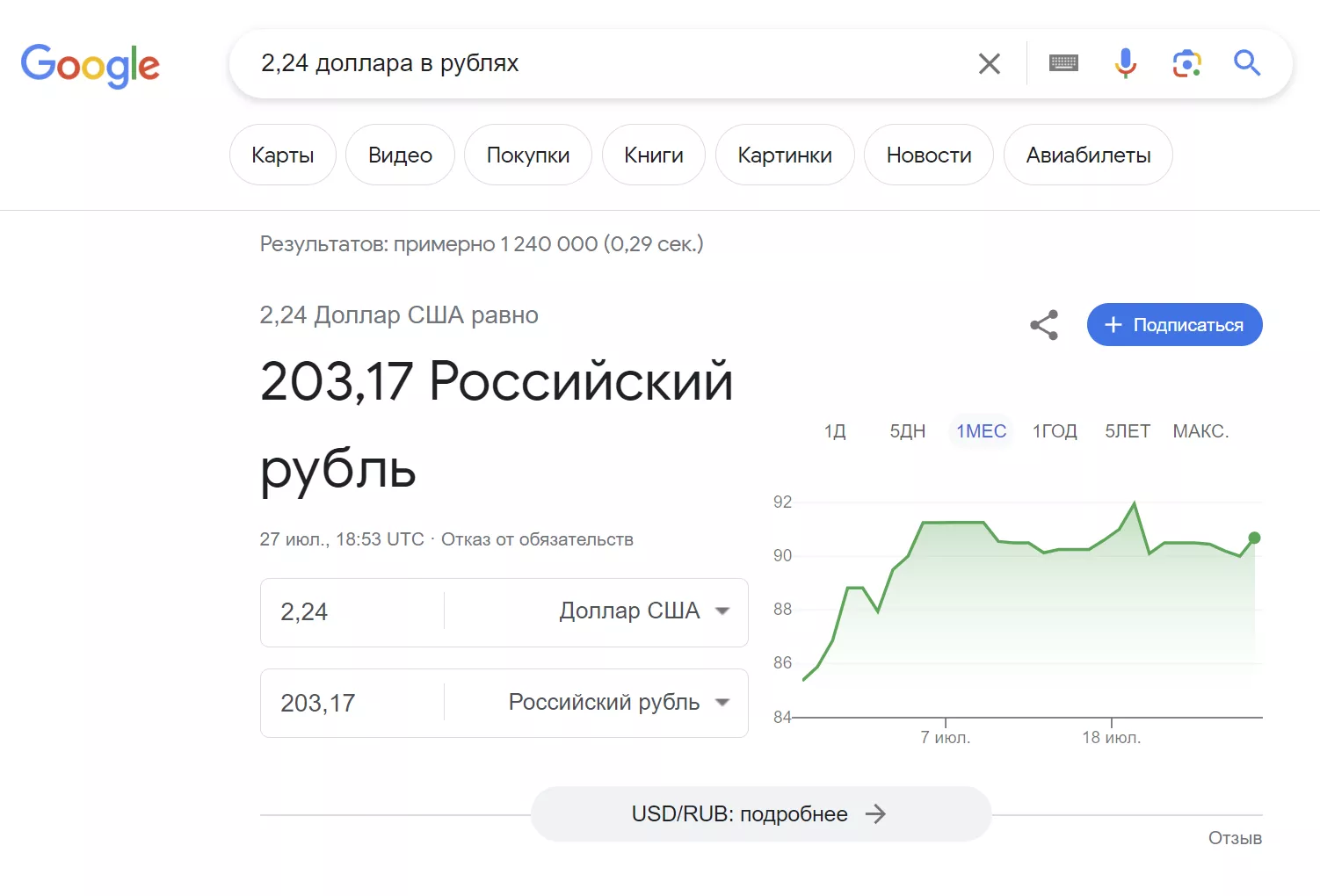Open the Новости search filter

929,155
